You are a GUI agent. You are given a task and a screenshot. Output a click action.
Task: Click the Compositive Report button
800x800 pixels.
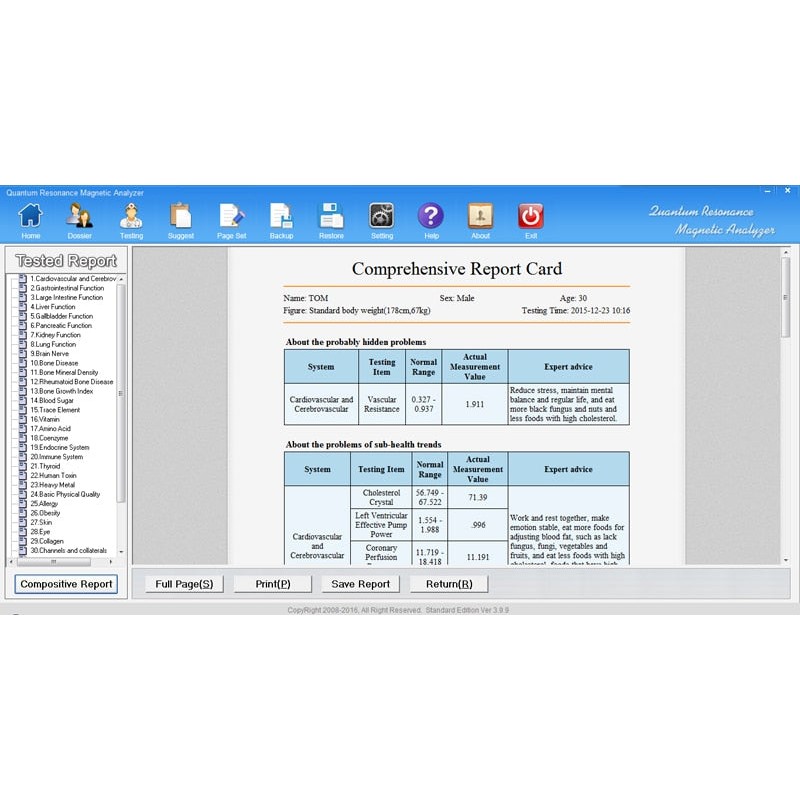(67, 584)
